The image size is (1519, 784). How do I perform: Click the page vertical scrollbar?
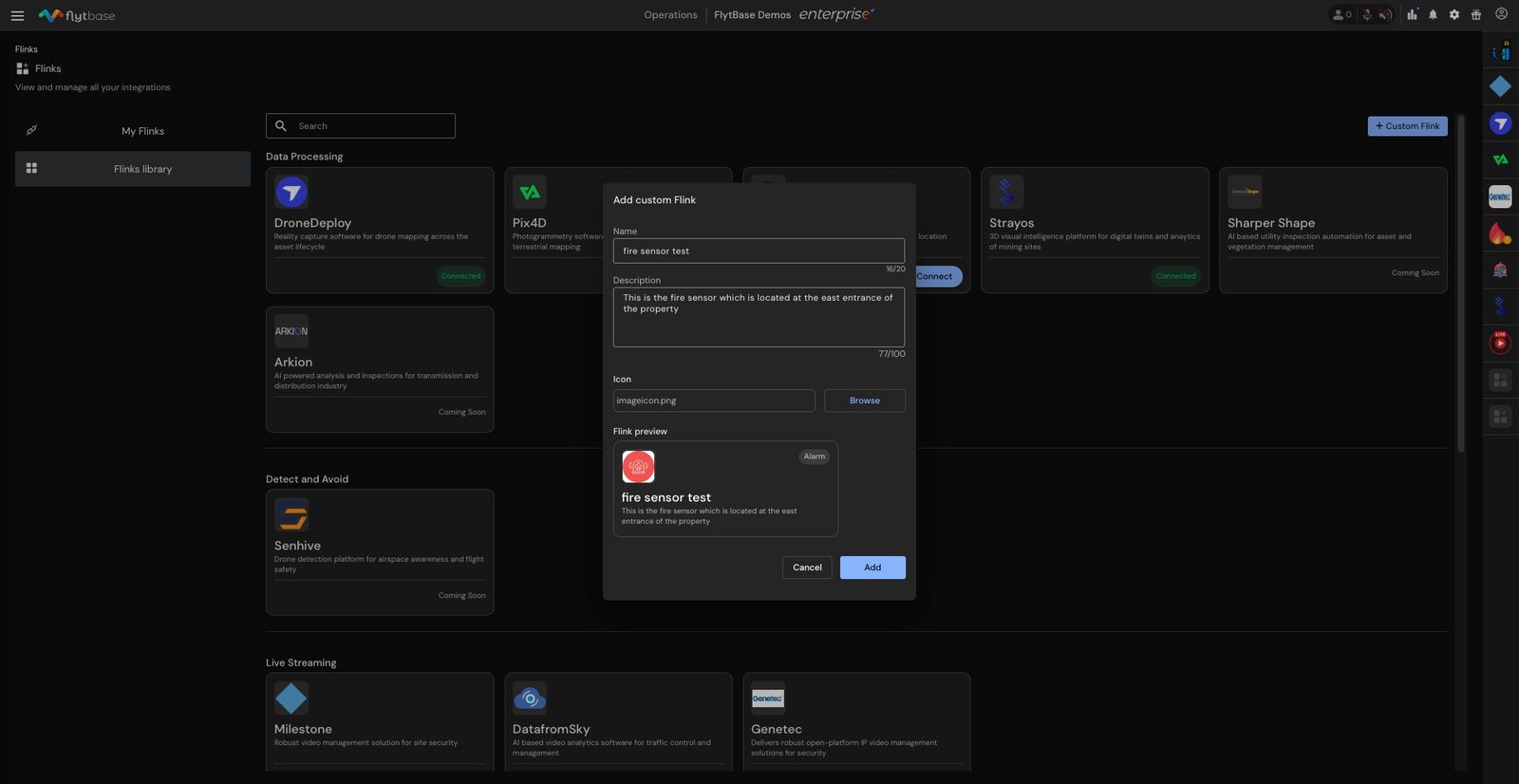click(x=1461, y=283)
